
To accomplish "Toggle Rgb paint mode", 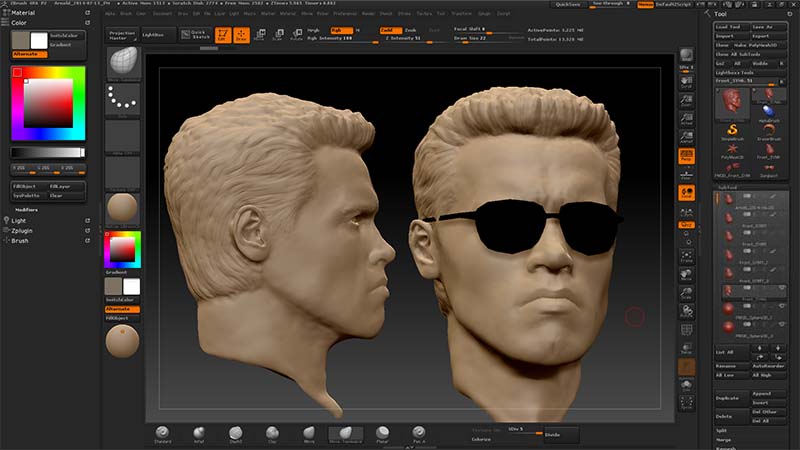I will pos(340,31).
